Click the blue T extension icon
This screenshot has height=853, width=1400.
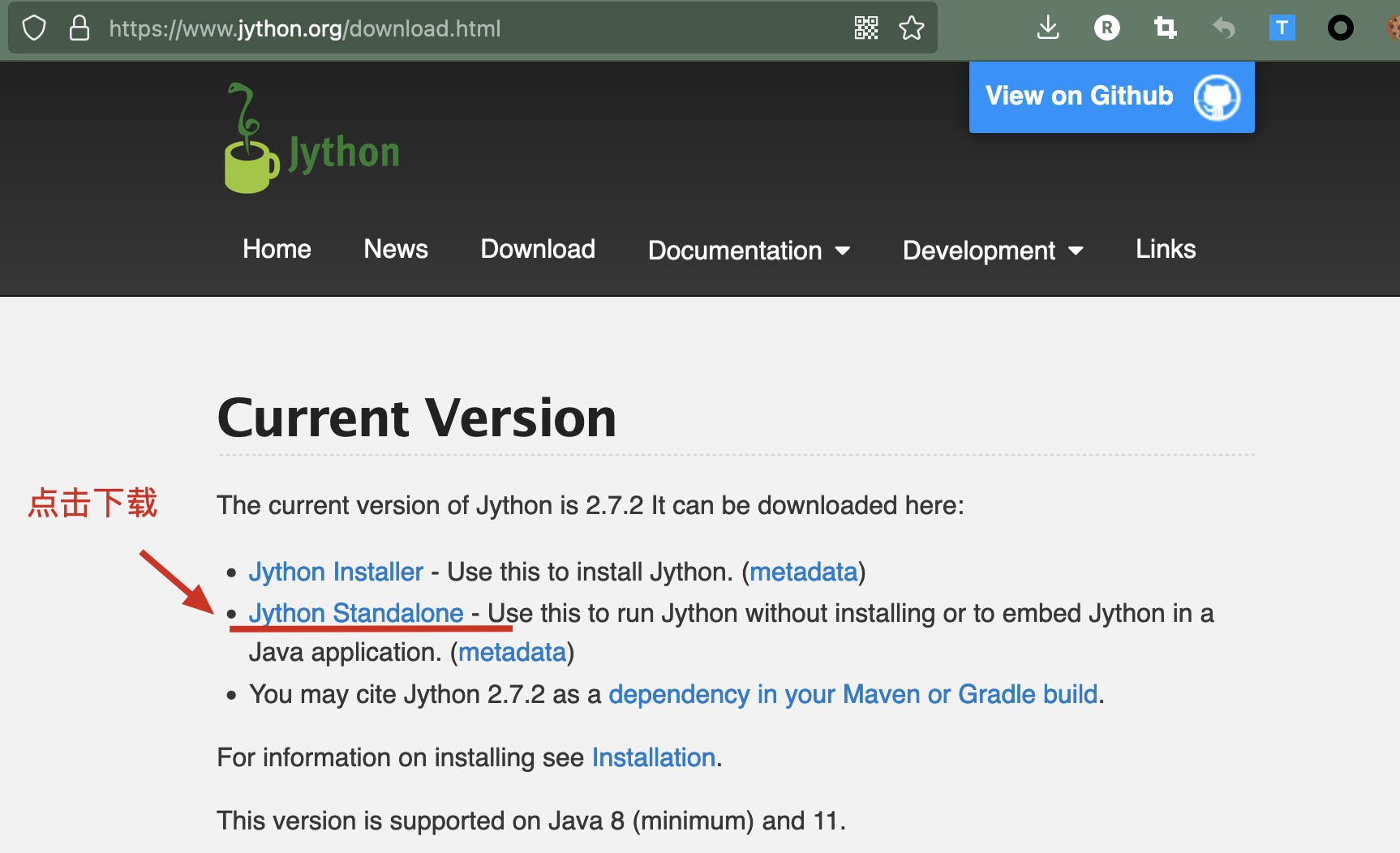coord(1282,28)
